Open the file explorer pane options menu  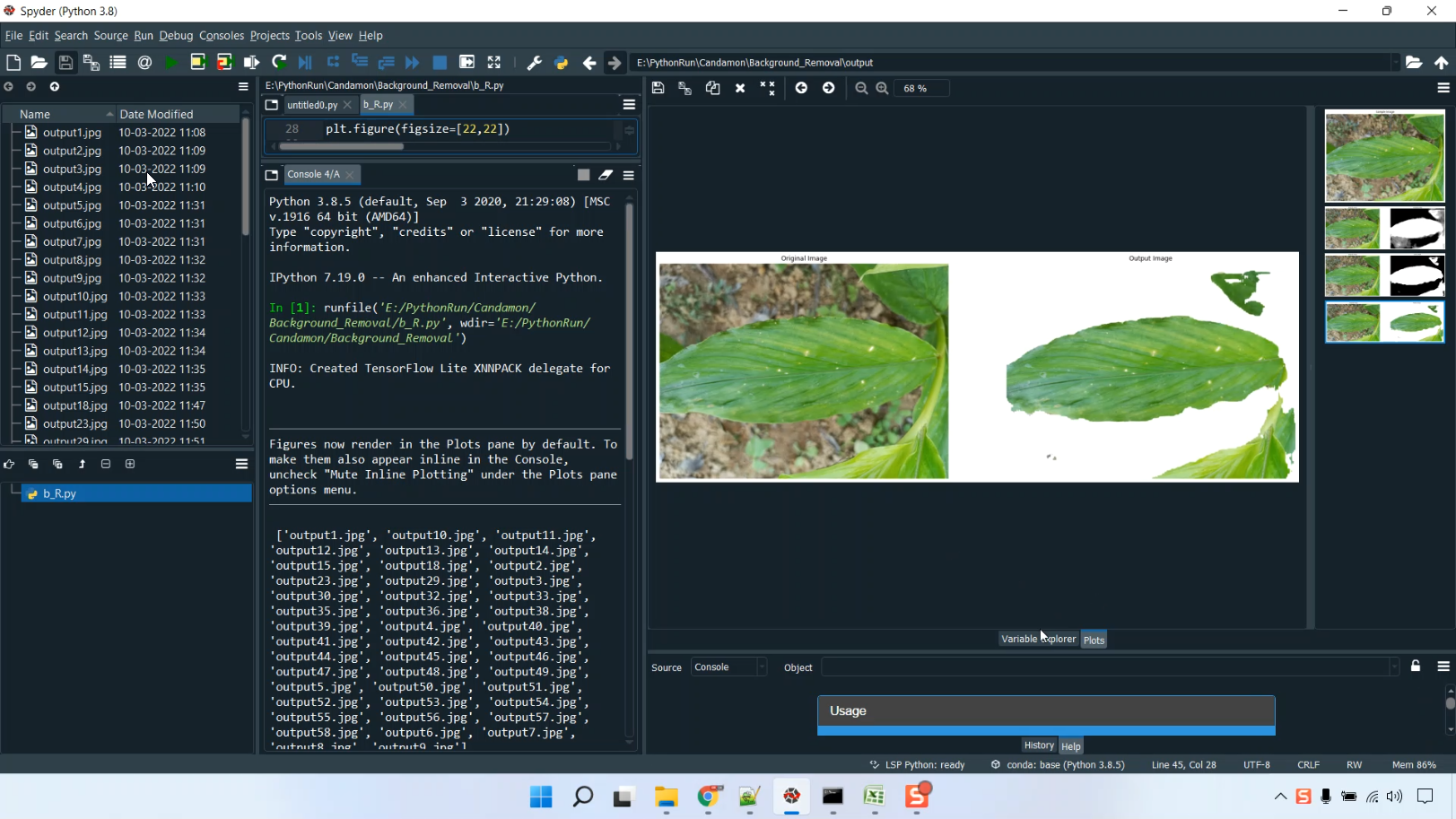click(x=243, y=87)
